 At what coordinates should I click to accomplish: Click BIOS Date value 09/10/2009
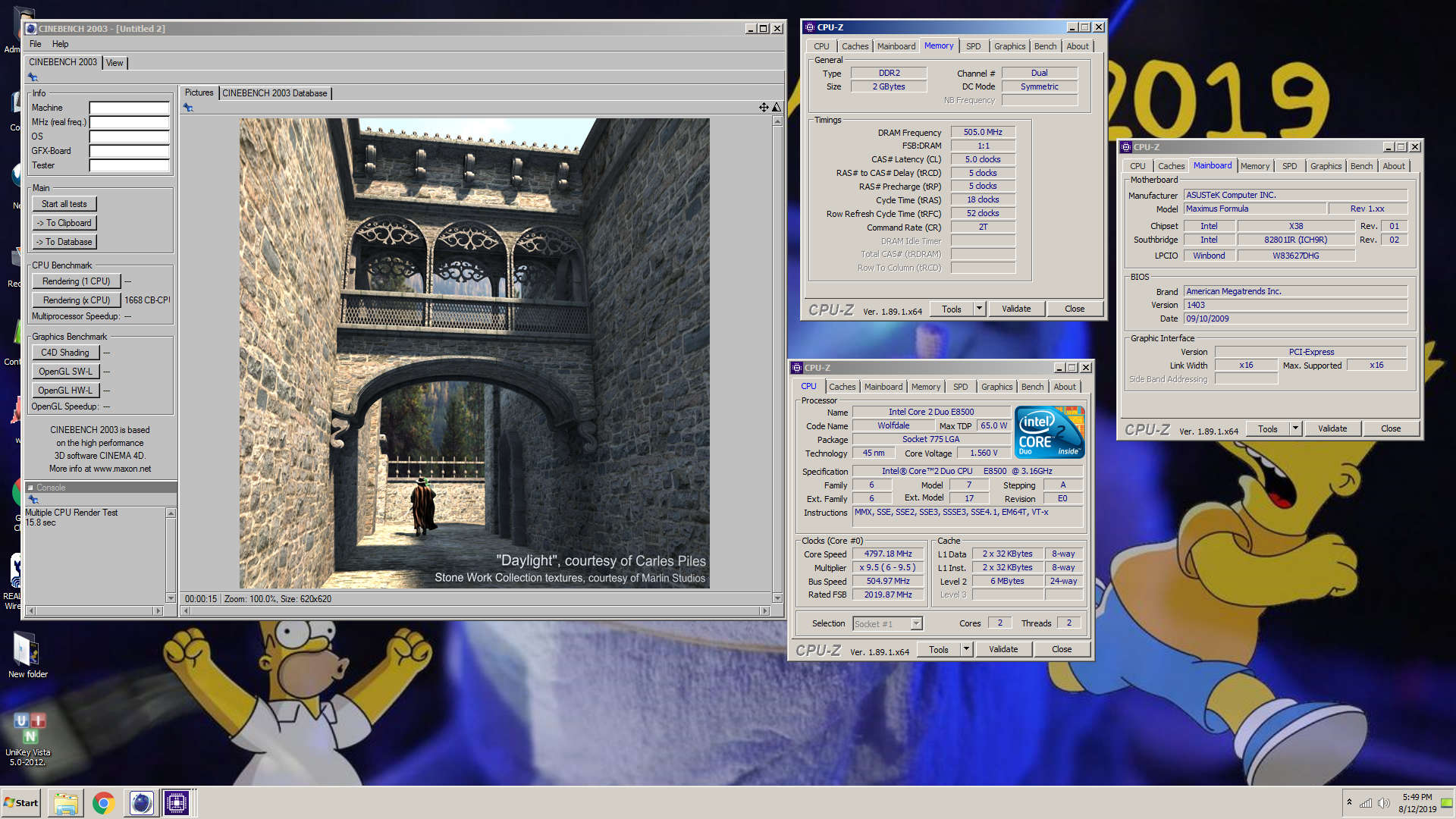point(1295,318)
